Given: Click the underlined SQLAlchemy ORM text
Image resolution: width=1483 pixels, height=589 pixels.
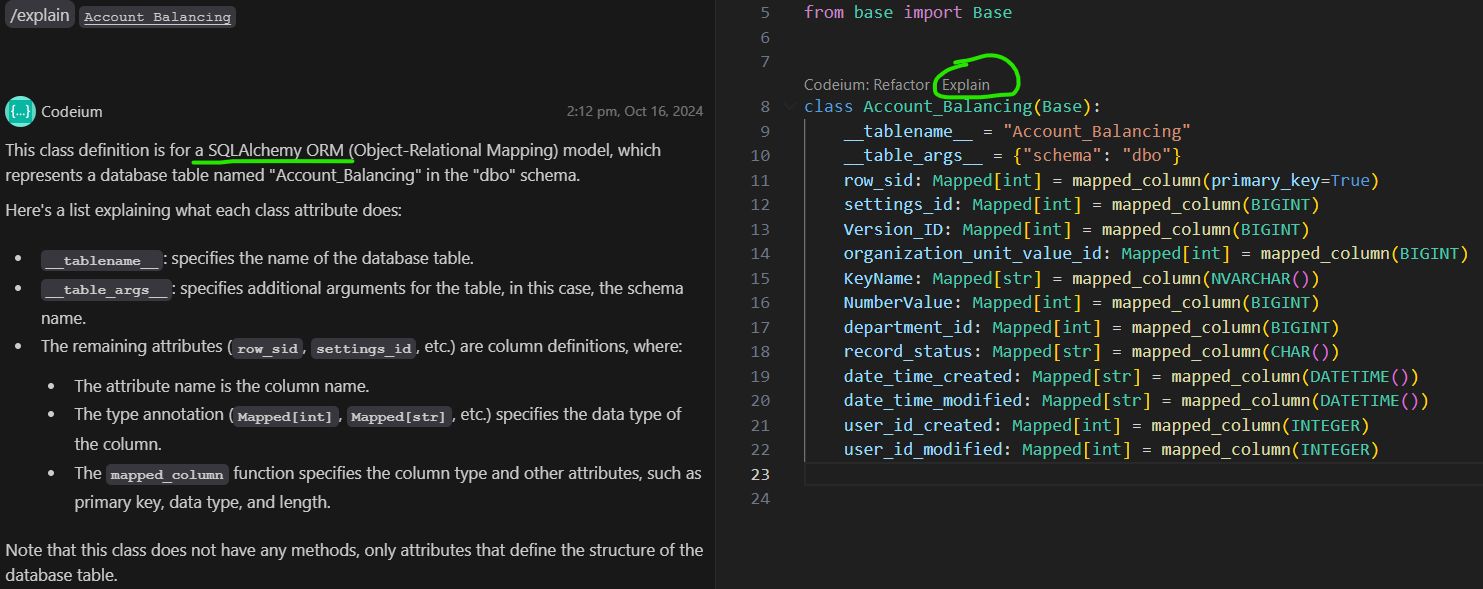Looking at the screenshot, I should tap(272, 150).
